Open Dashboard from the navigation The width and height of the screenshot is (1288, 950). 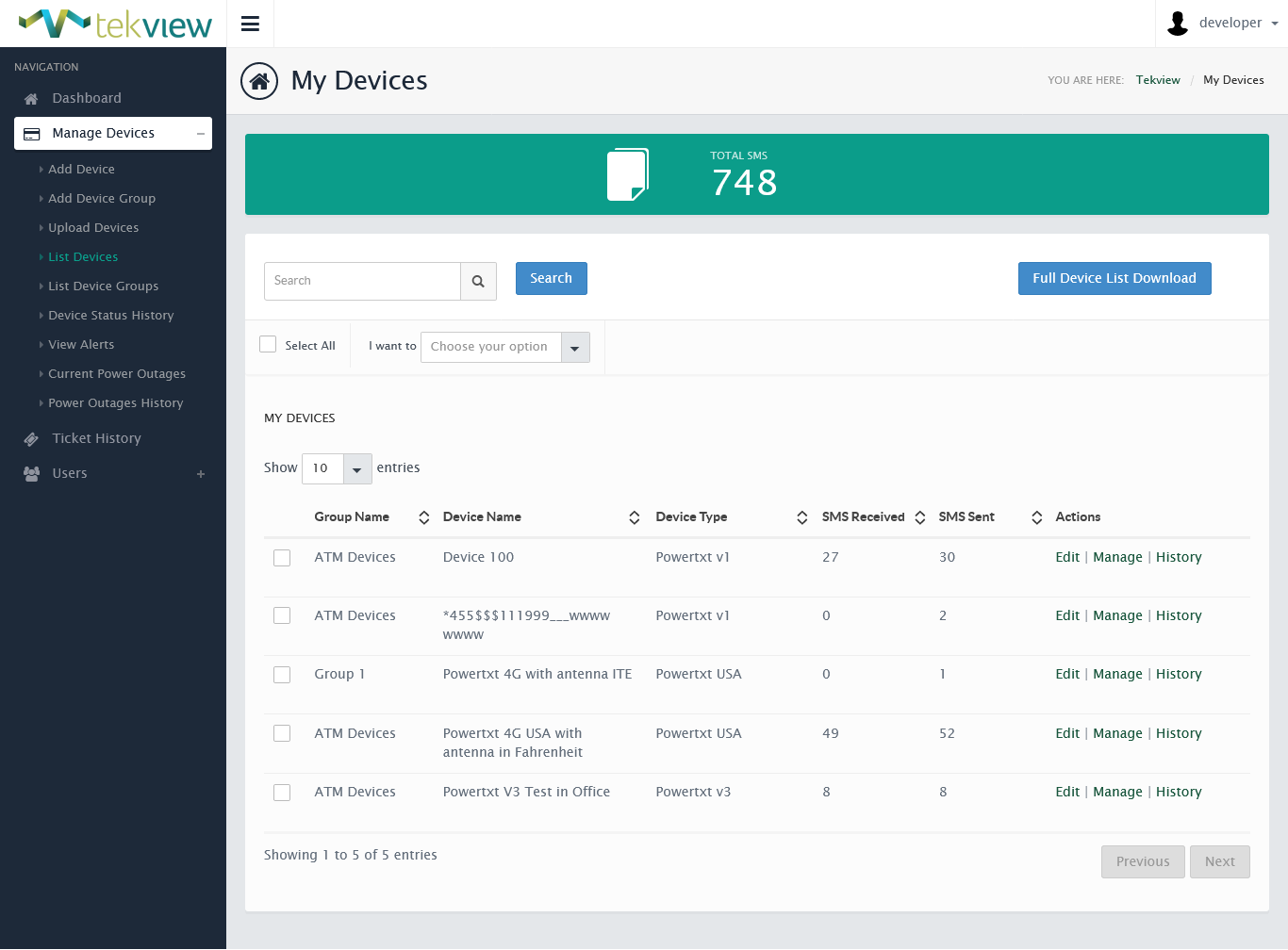coord(87,98)
